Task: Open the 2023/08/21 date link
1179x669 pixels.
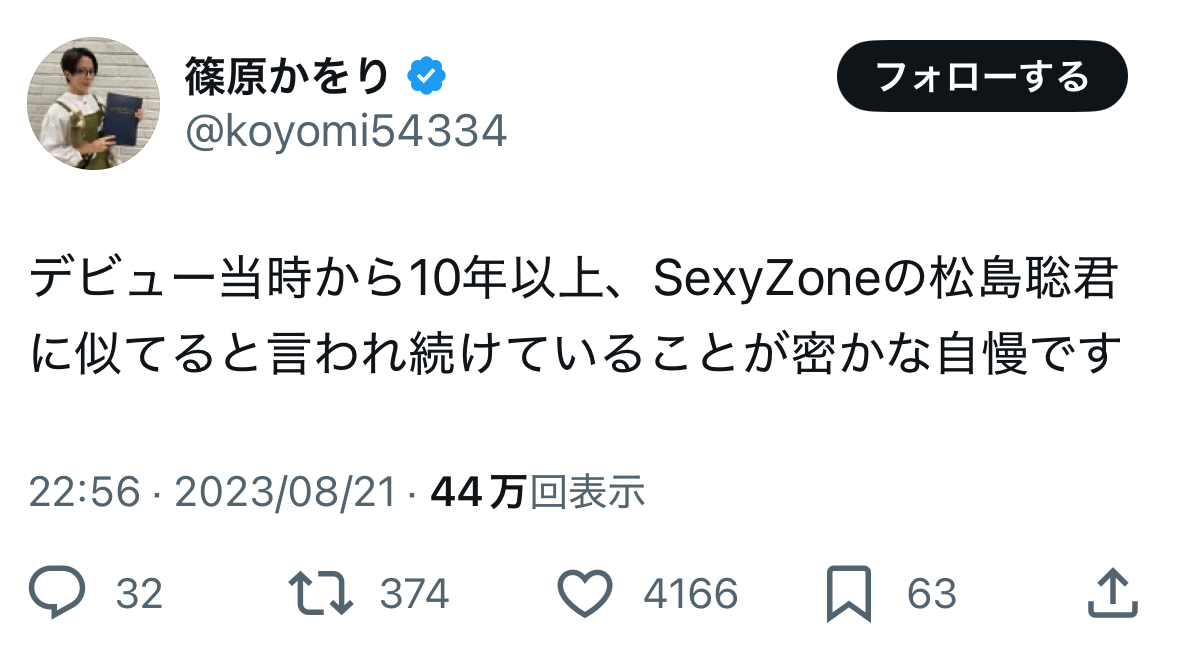Action: [286, 492]
